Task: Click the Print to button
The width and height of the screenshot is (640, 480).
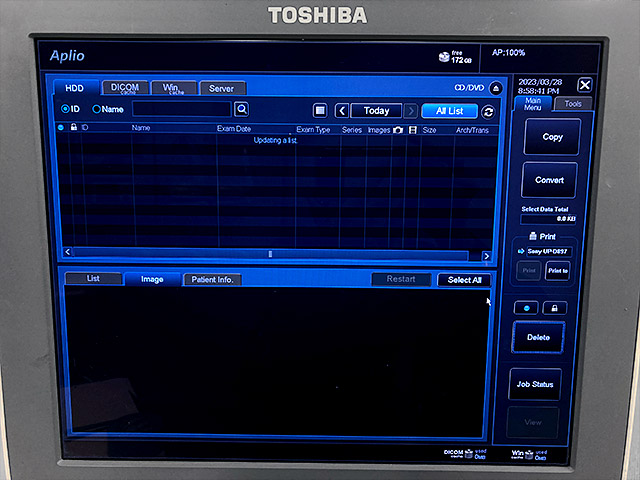Action: tap(558, 271)
